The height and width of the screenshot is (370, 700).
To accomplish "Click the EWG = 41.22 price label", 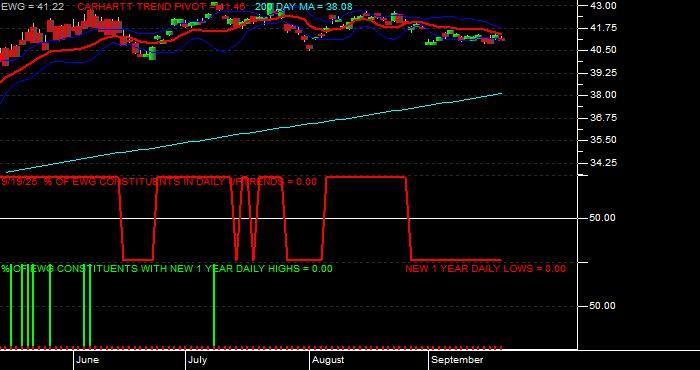I will coord(32,7).
